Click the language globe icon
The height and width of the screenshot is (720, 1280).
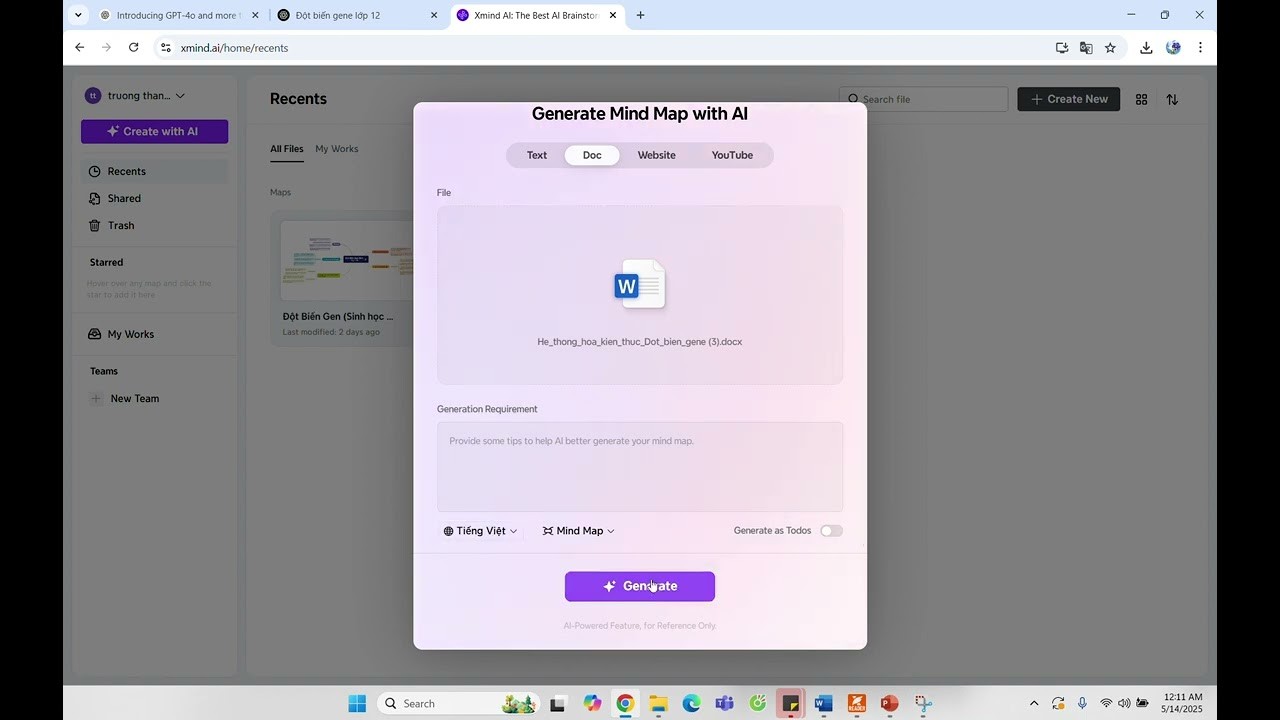pyautogui.click(x=447, y=531)
